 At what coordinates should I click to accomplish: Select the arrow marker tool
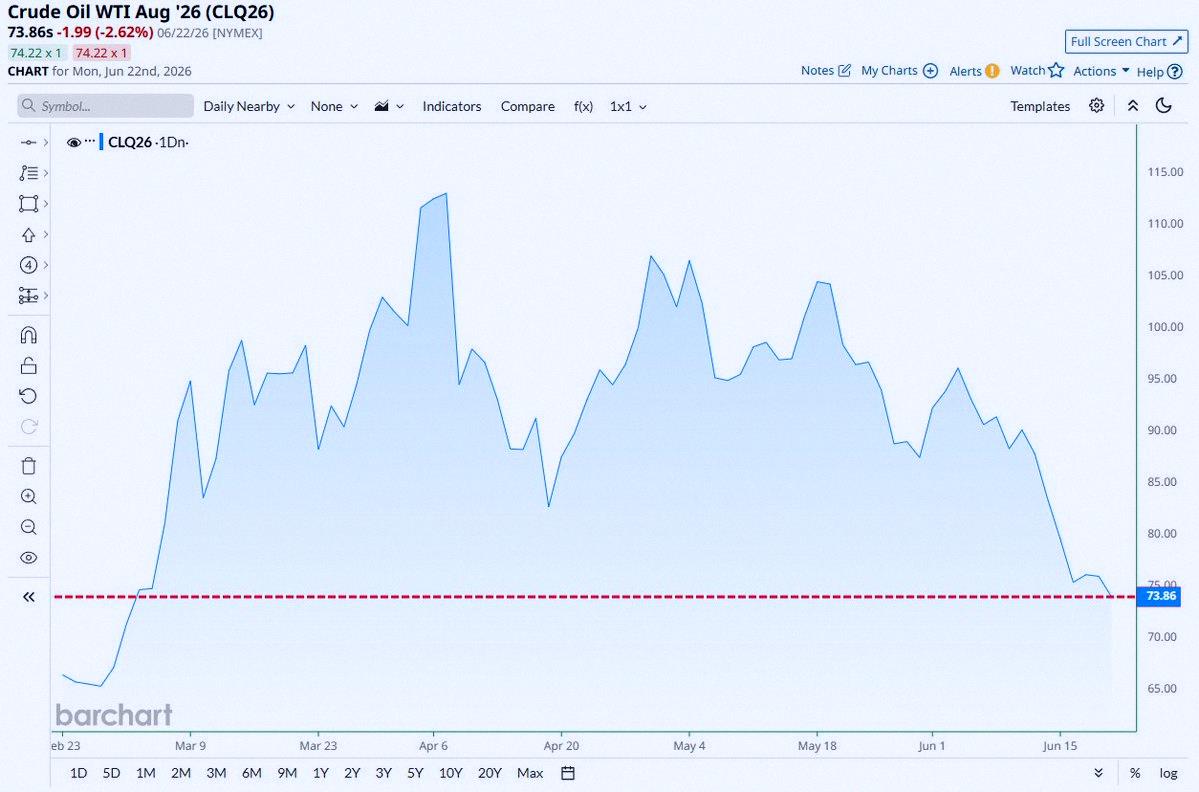pyautogui.click(x=28, y=235)
